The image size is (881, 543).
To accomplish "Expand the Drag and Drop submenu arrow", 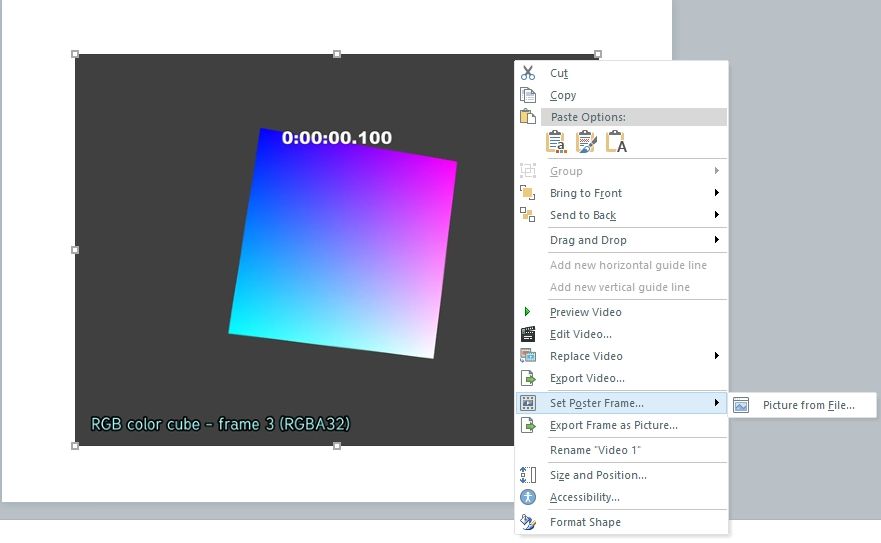I will pos(716,240).
